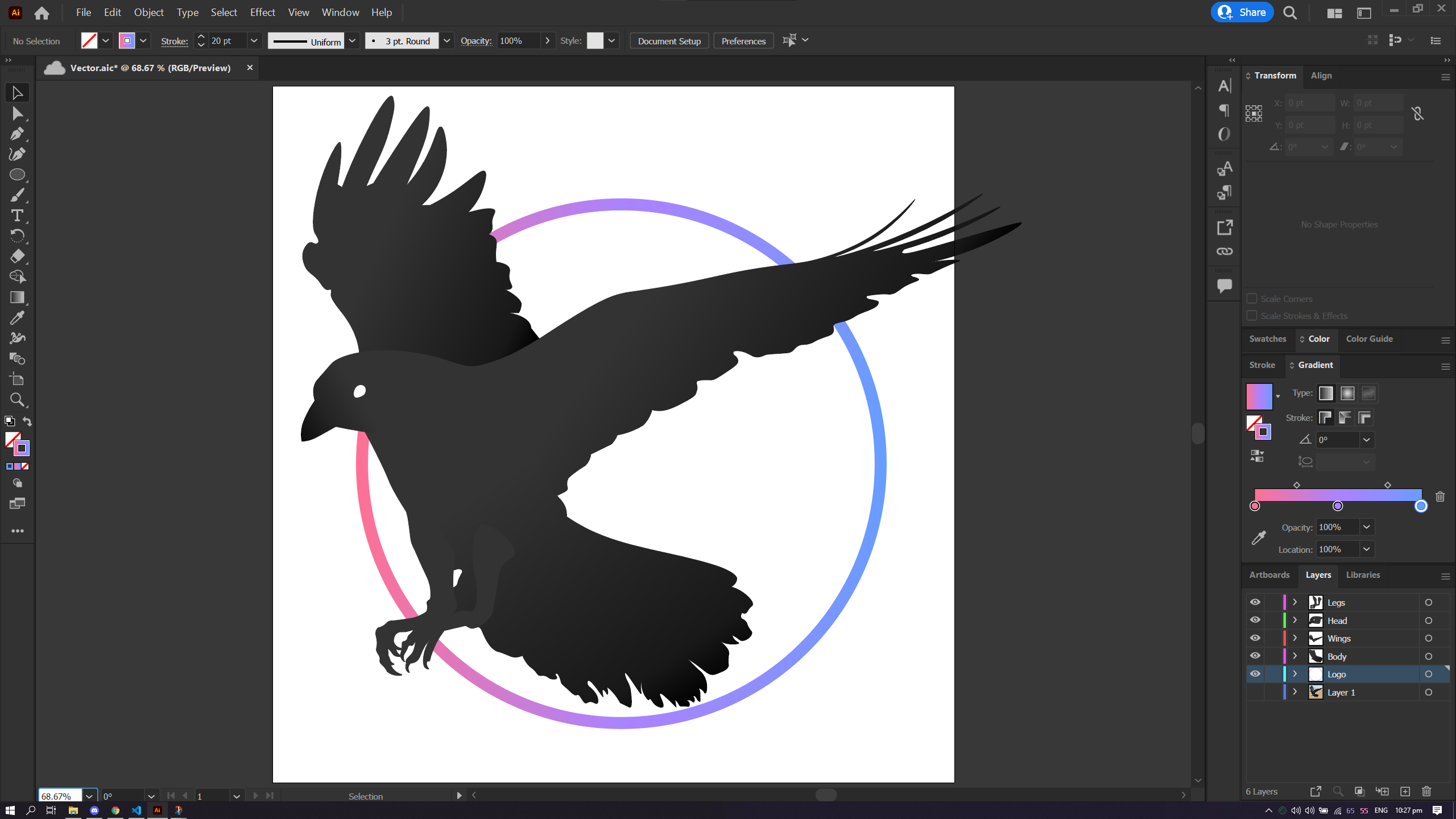Image resolution: width=1456 pixels, height=819 pixels.
Task: Open the File menu
Action: tap(84, 13)
